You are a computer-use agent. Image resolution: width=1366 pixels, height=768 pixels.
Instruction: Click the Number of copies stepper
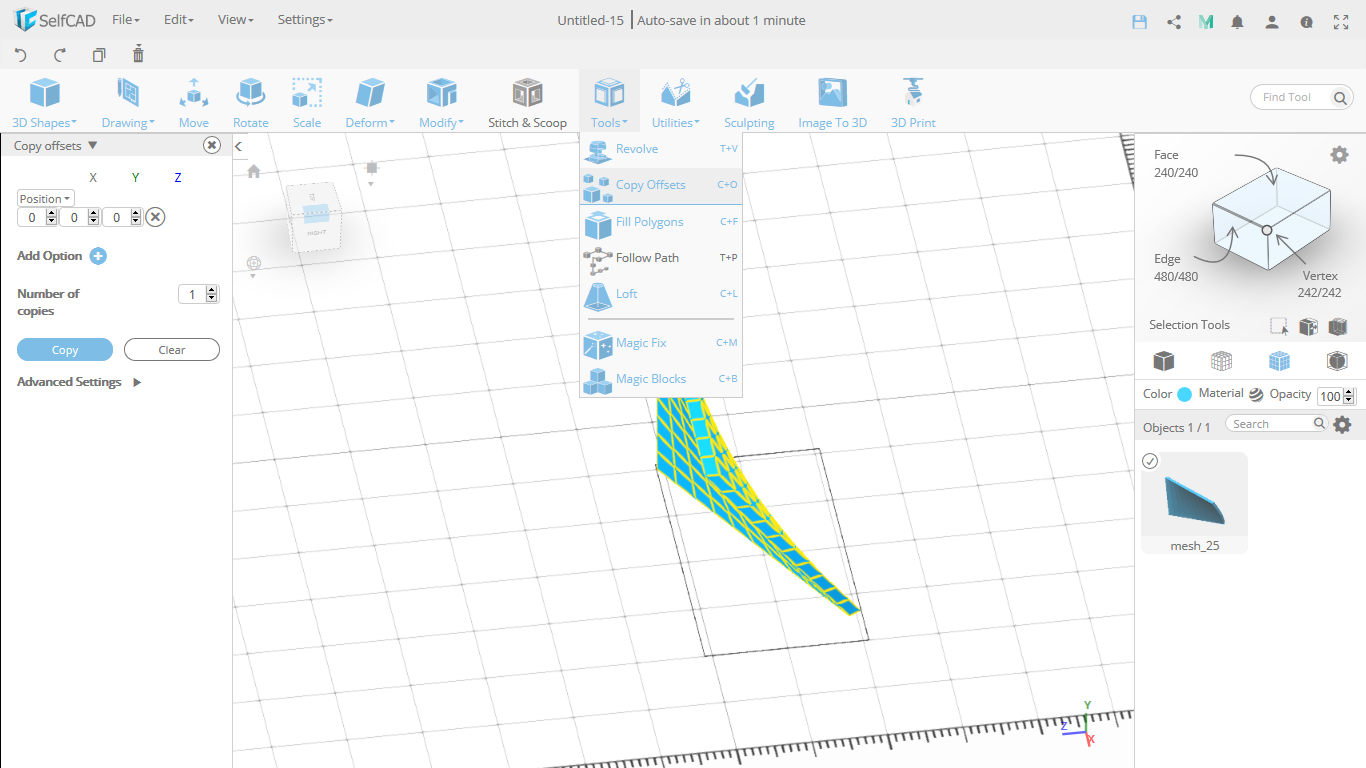point(211,294)
